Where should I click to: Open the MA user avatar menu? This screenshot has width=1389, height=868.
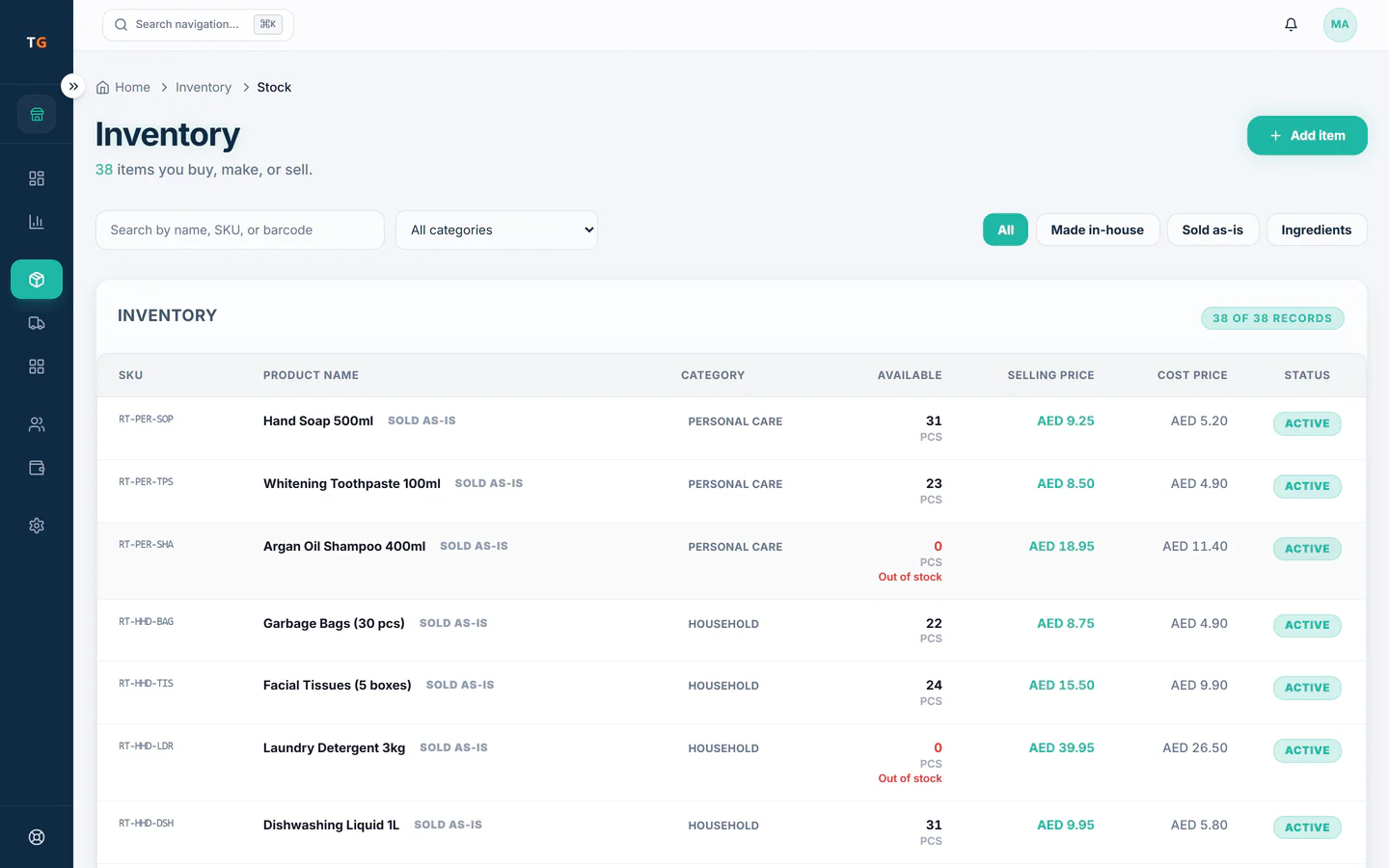click(x=1340, y=25)
